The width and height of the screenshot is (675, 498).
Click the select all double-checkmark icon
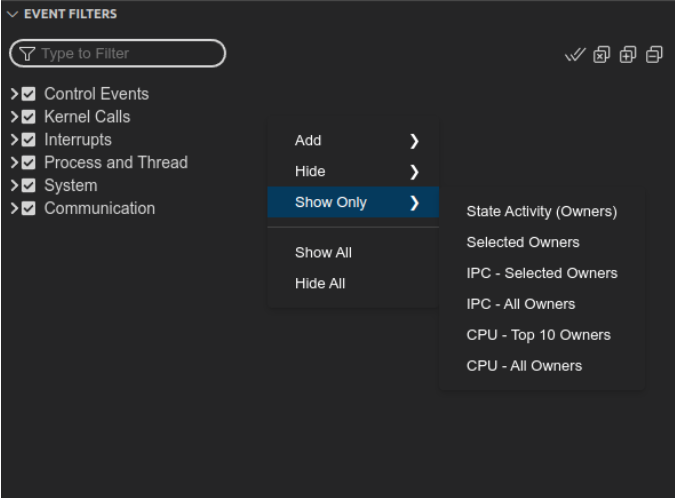click(x=575, y=55)
